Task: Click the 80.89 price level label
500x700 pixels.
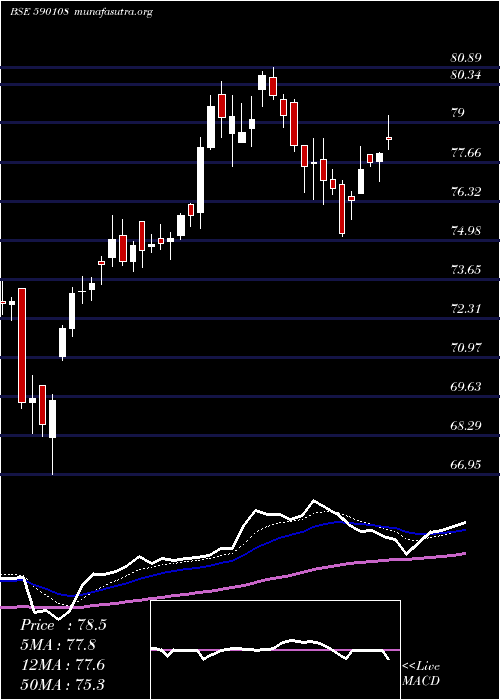Action: tap(466, 58)
